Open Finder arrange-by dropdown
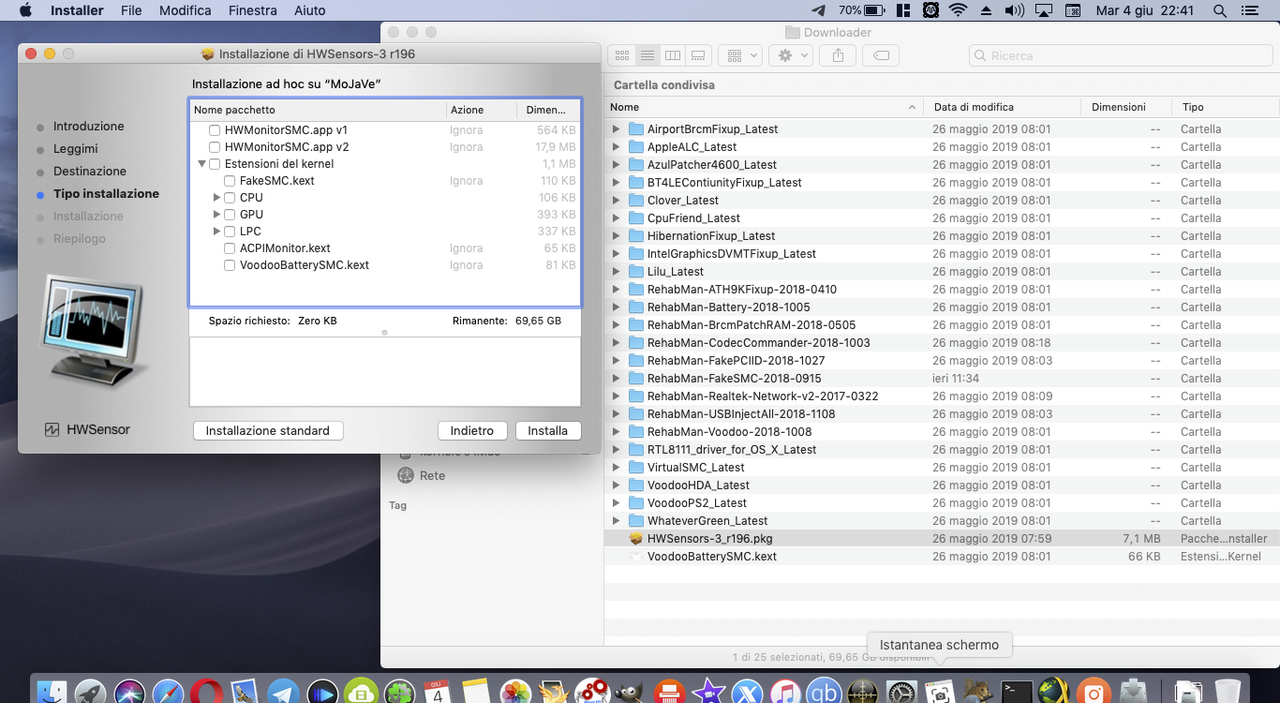Screen dimensions: 1280x703 [x=740, y=56]
